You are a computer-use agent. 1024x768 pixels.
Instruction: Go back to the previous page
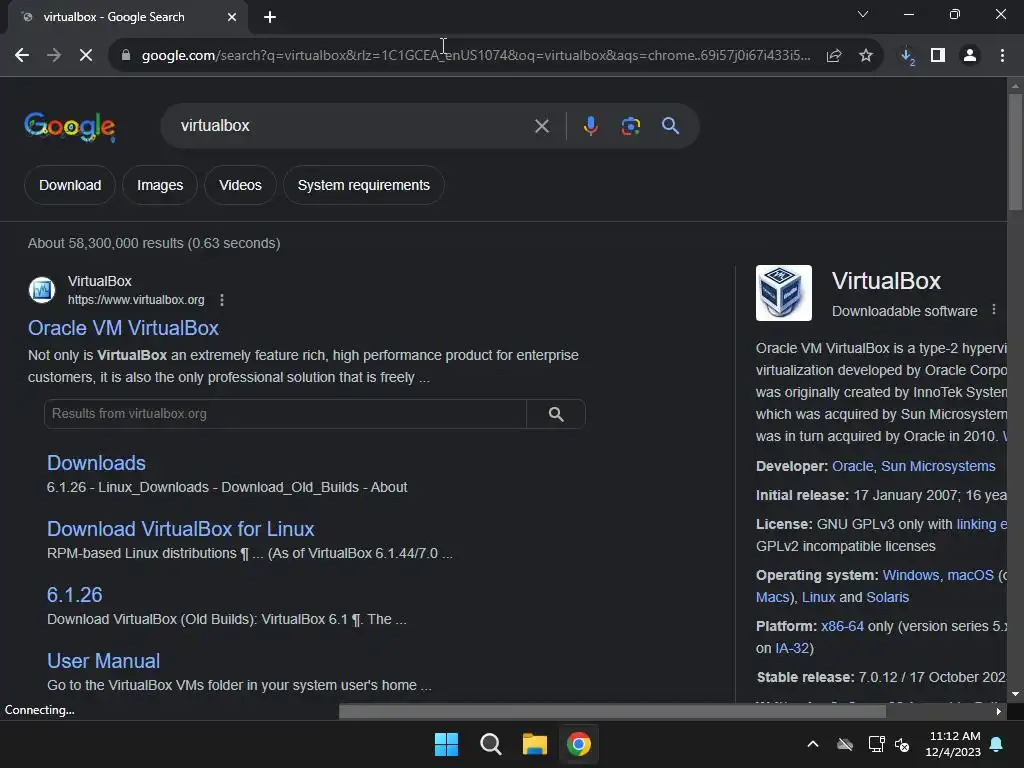click(22, 56)
